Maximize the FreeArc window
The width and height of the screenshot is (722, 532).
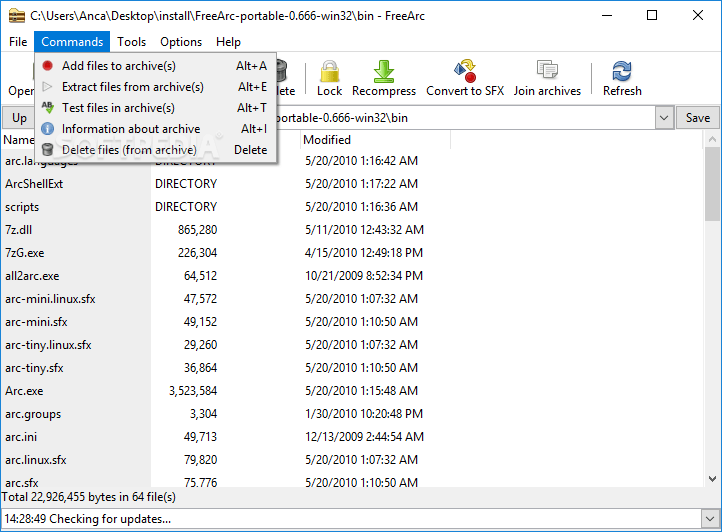[x=652, y=15]
